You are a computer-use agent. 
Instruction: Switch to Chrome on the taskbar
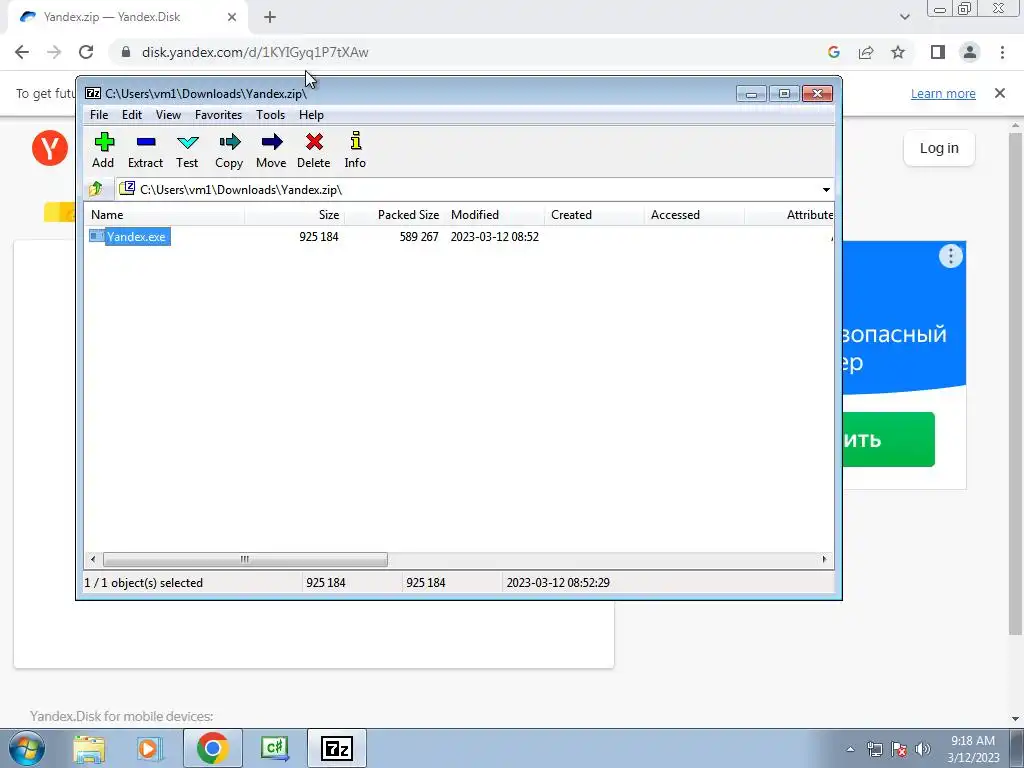212,748
